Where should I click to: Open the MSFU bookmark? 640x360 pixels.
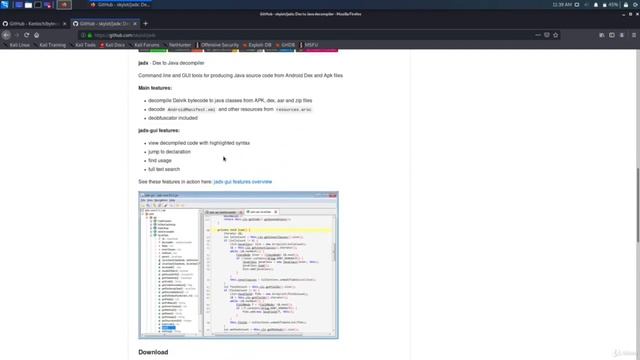coord(309,45)
